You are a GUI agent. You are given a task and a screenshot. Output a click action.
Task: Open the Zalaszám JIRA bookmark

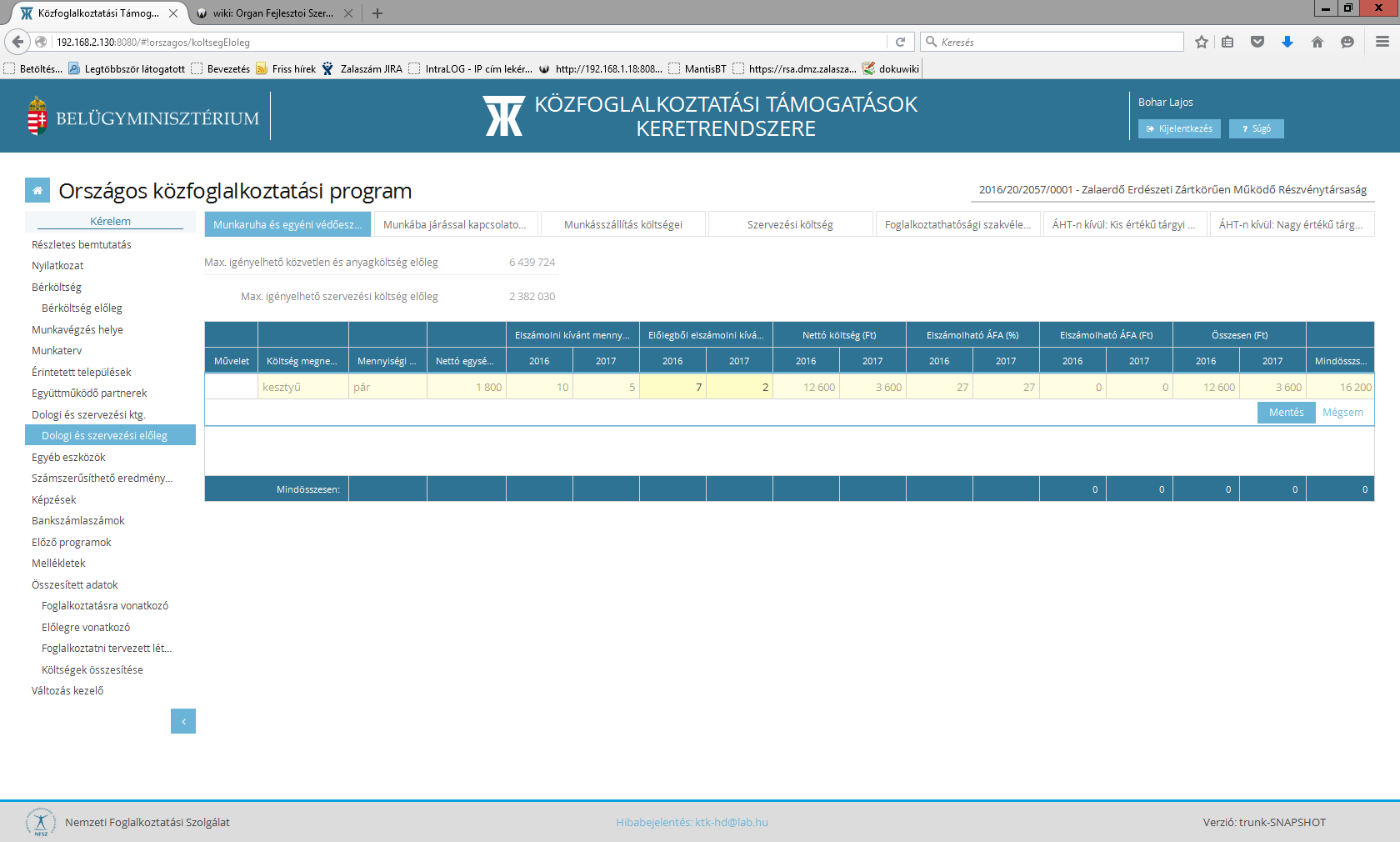pos(362,69)
